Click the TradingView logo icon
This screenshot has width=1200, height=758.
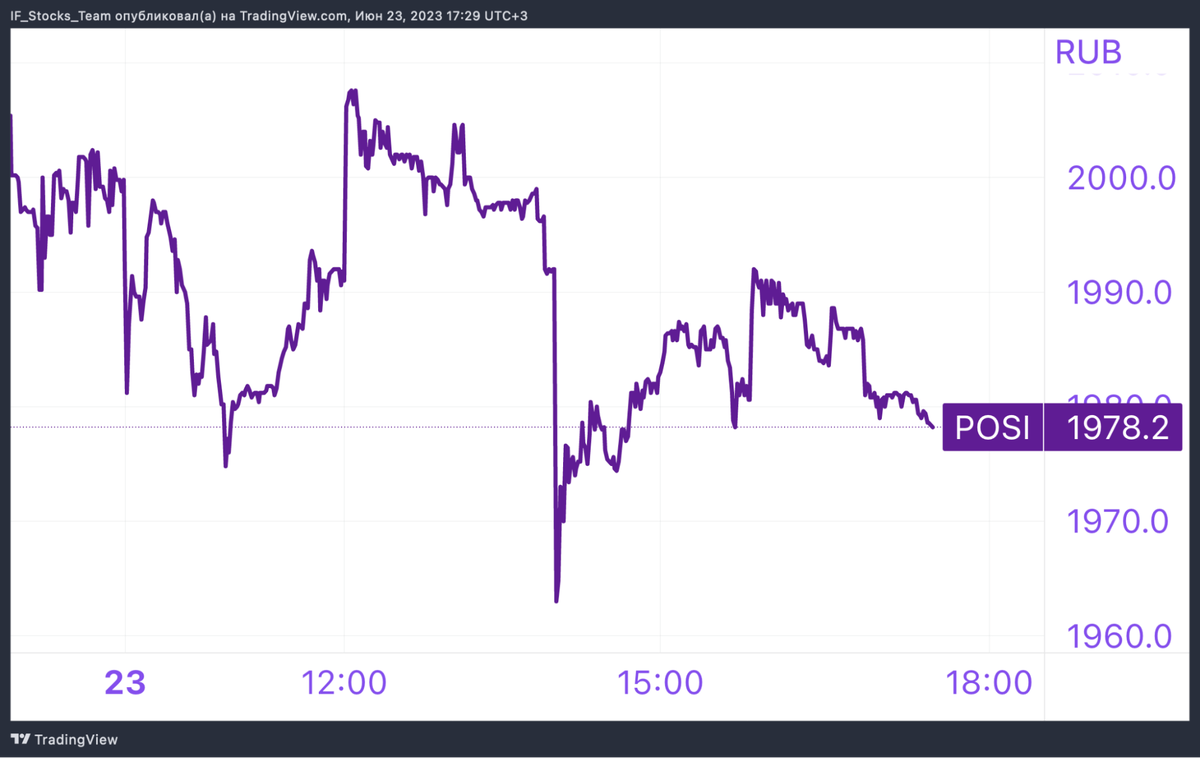[20, 739]
